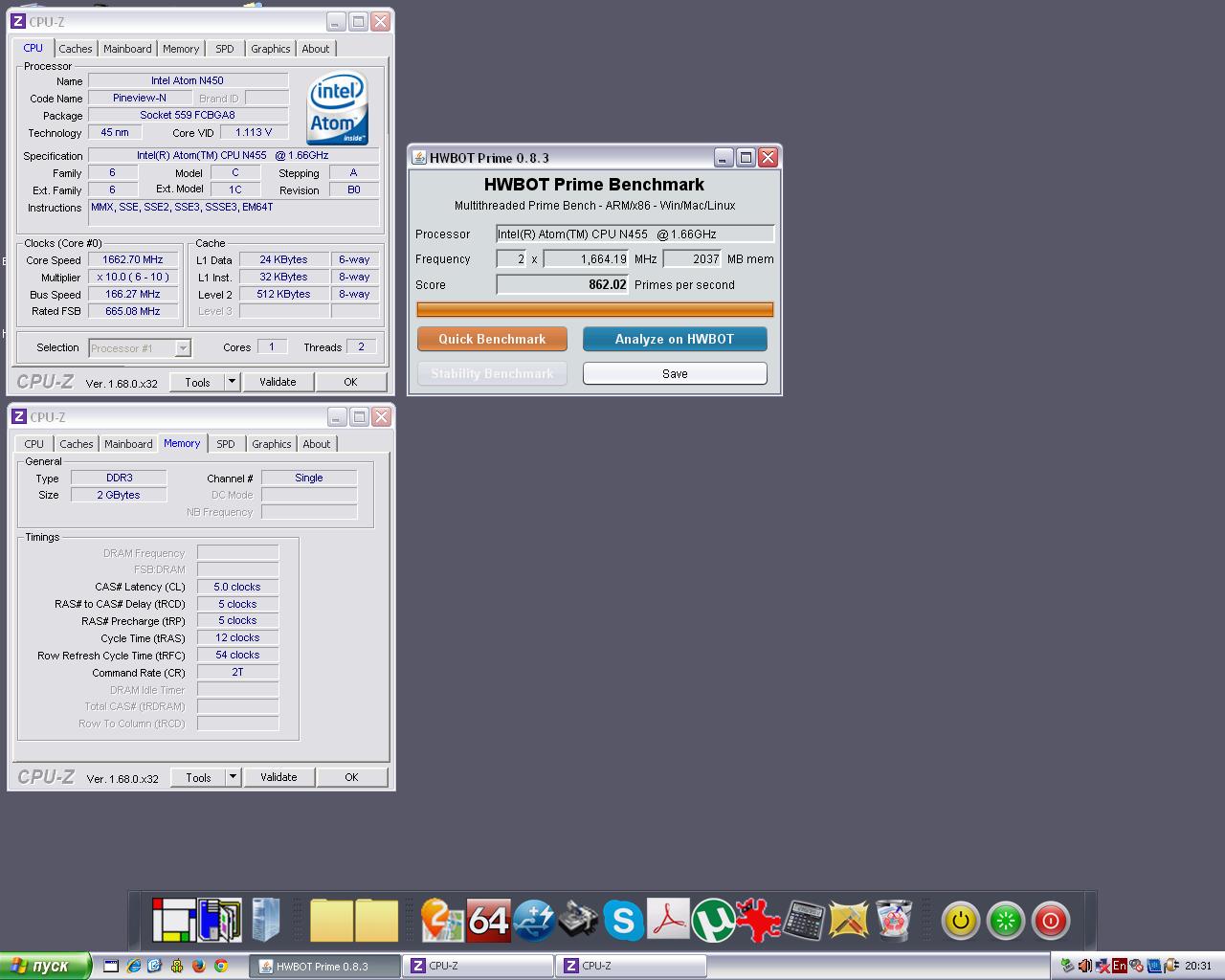Viewport: 1225px width, 980px height.
Task: Click the red shutdown dock button
Action: pos(1051,921)
